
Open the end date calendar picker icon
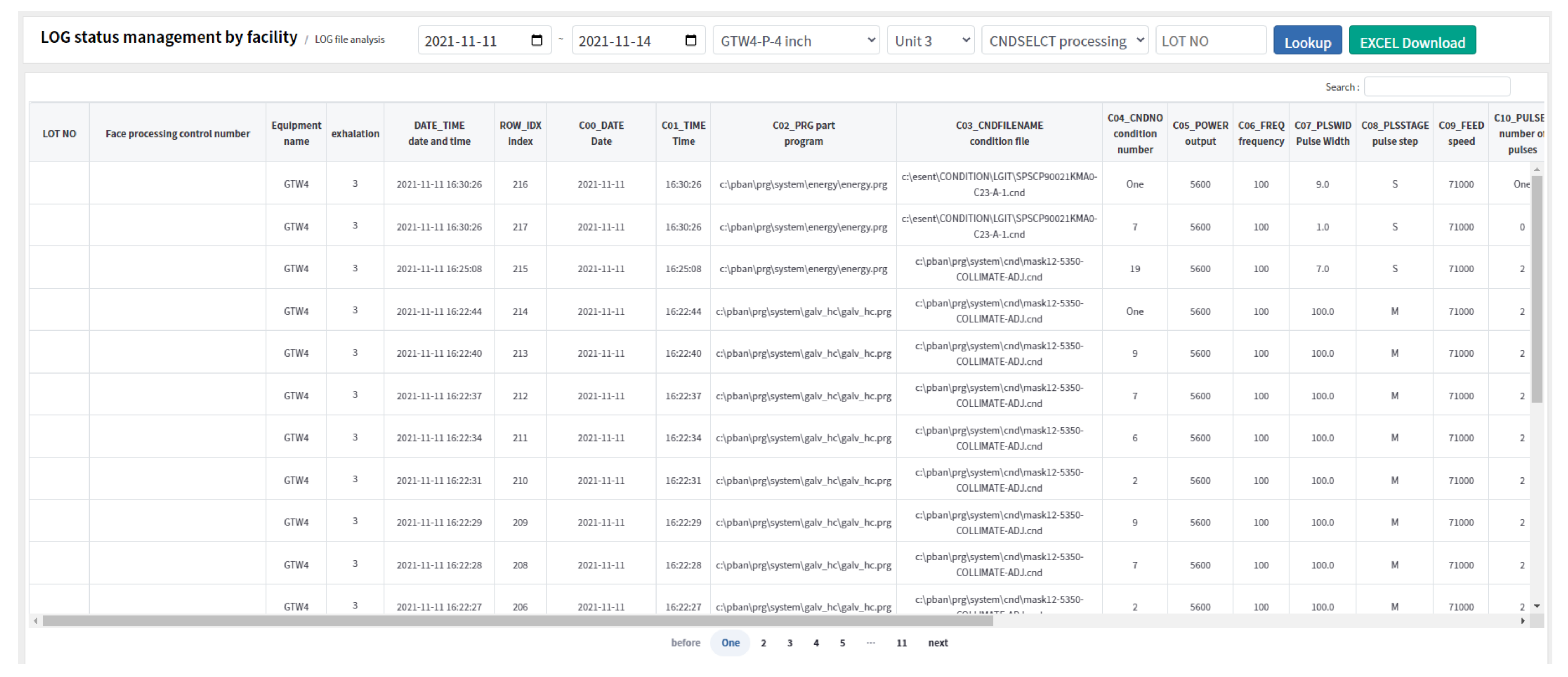click(x=690, y=41)
